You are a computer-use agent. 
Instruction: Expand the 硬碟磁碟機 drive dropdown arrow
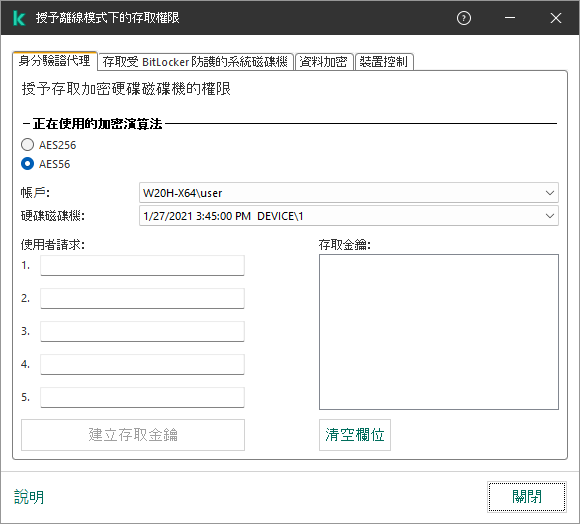550,216
